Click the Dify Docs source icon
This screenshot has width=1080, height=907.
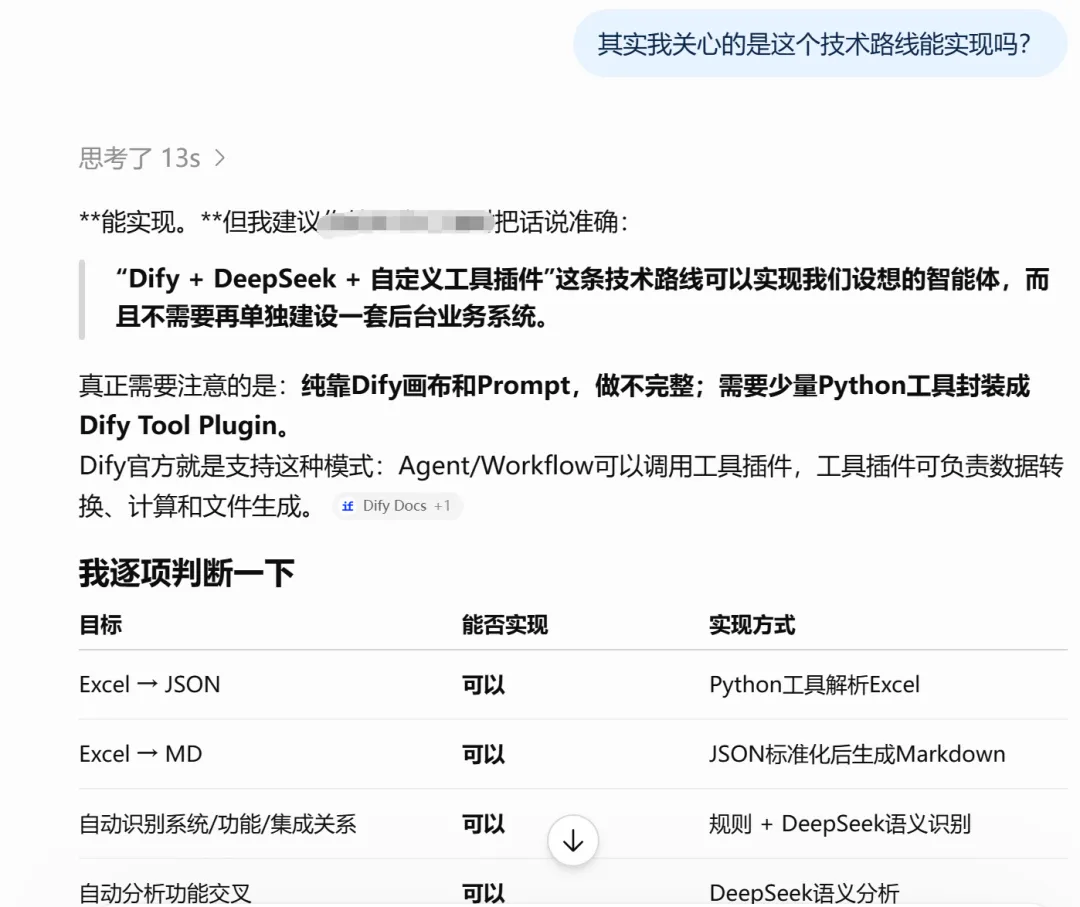tap(348, 506)
